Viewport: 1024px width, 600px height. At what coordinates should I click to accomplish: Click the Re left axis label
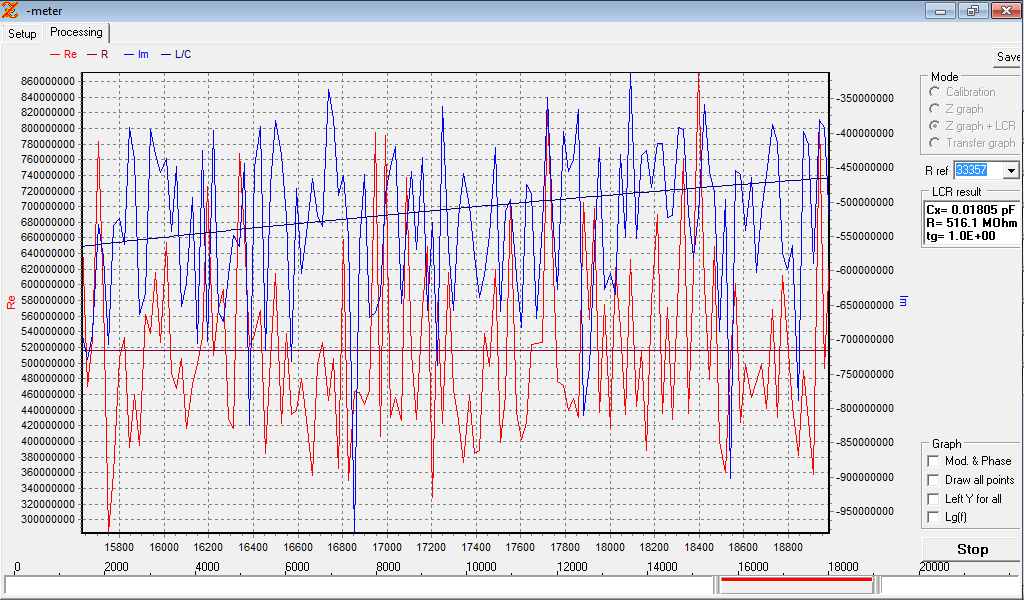(x=10, y=302)
